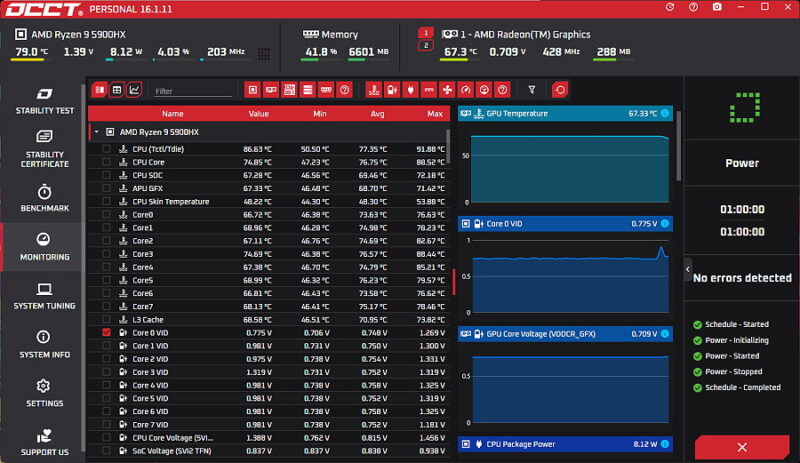Check the CPU Core temperature checkbox

(x=106, y=162)
